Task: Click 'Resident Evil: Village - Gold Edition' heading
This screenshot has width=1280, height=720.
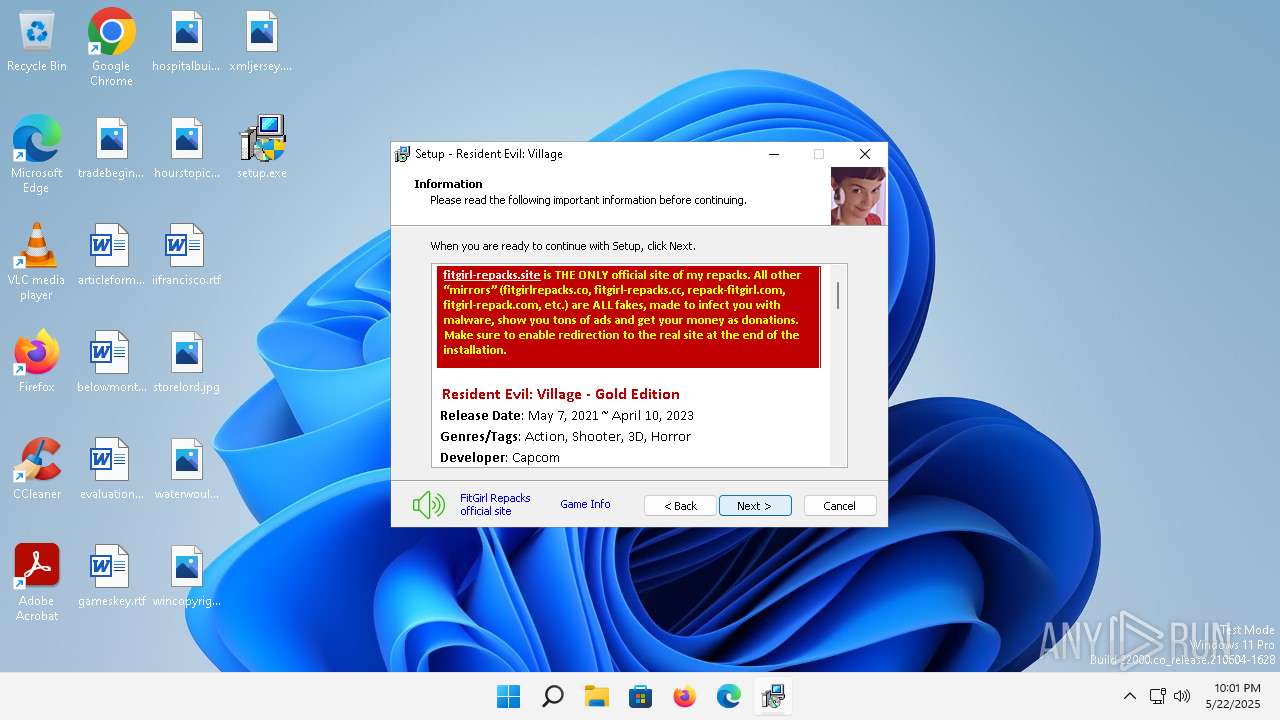Action: 560,394
